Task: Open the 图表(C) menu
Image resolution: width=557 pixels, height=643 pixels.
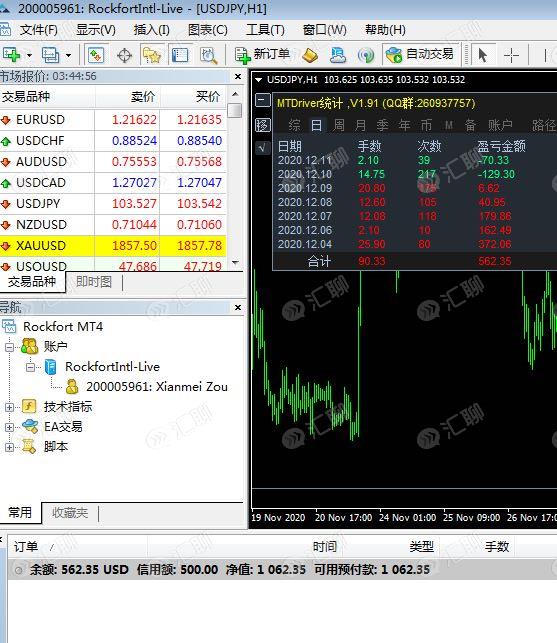Action: point(208,30)
